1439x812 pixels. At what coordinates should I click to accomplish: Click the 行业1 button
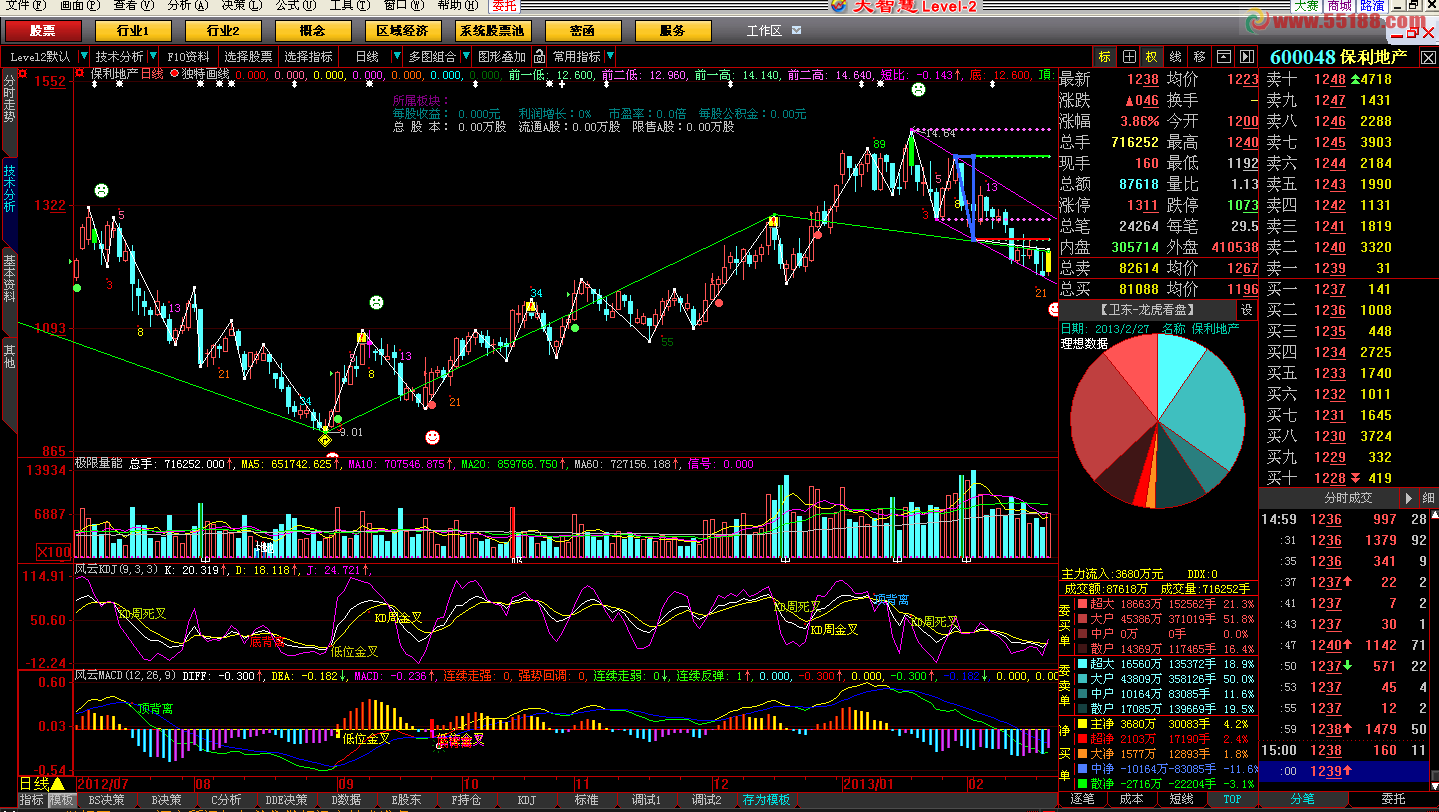[x=132, y=31]
